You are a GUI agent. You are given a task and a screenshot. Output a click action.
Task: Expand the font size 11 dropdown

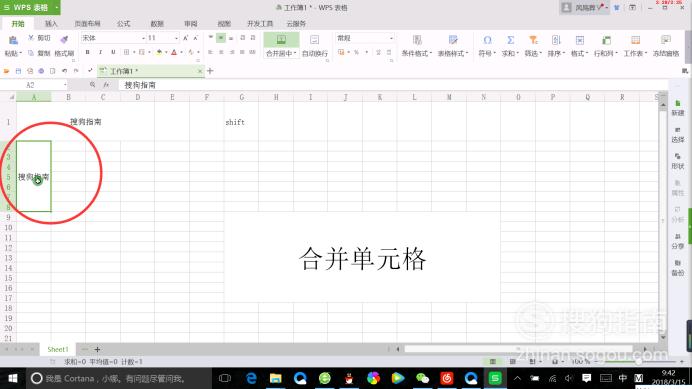(x=176, y=38)
